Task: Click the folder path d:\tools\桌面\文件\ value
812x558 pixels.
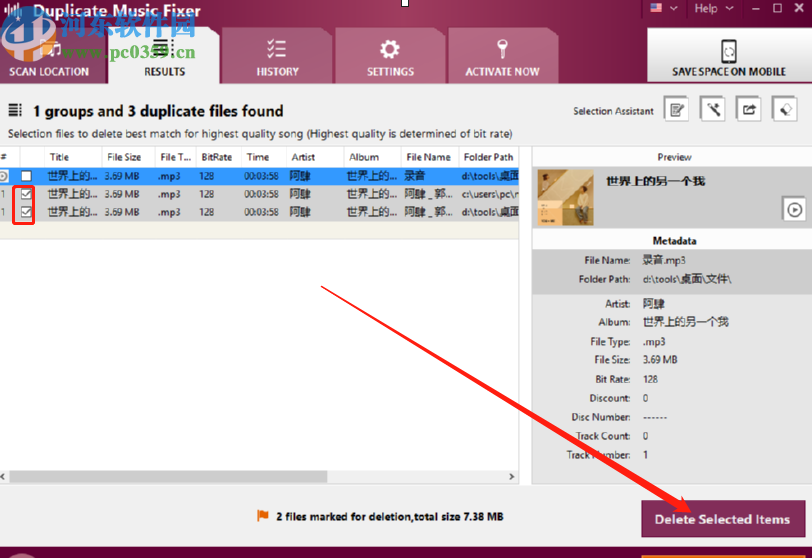Action: pos(687,279)
